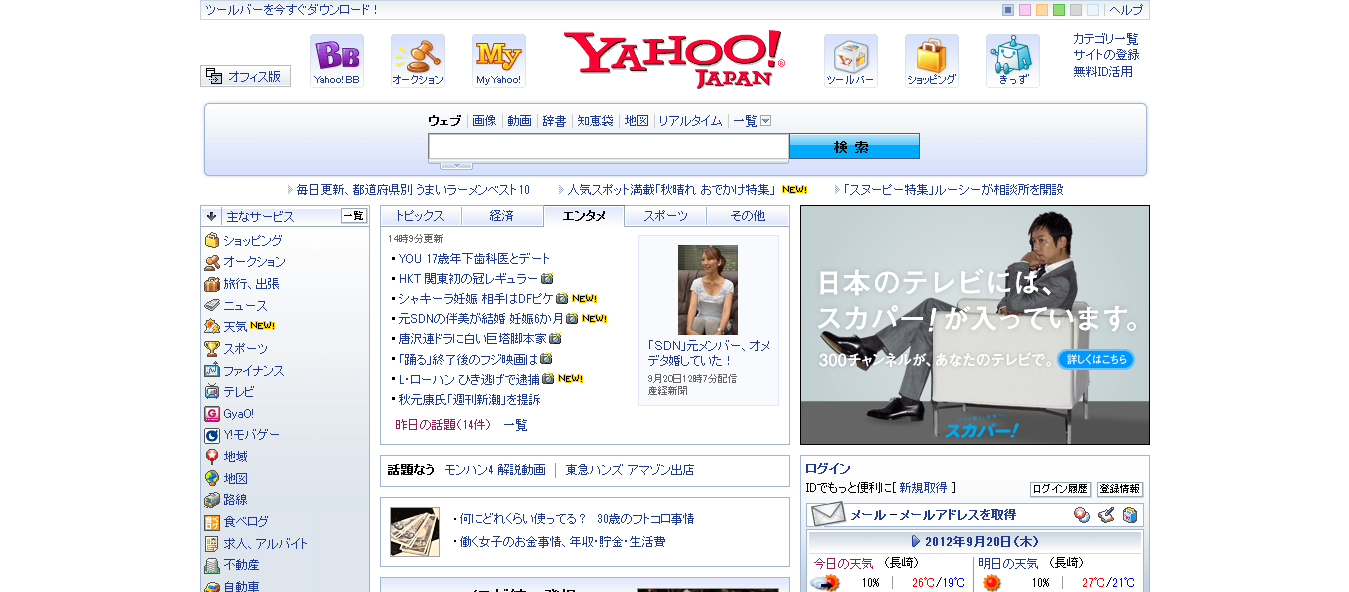Choose the 知恵袋 search type
The width and height of the screenshot is (1349, 592).
[x=595, y=121]
